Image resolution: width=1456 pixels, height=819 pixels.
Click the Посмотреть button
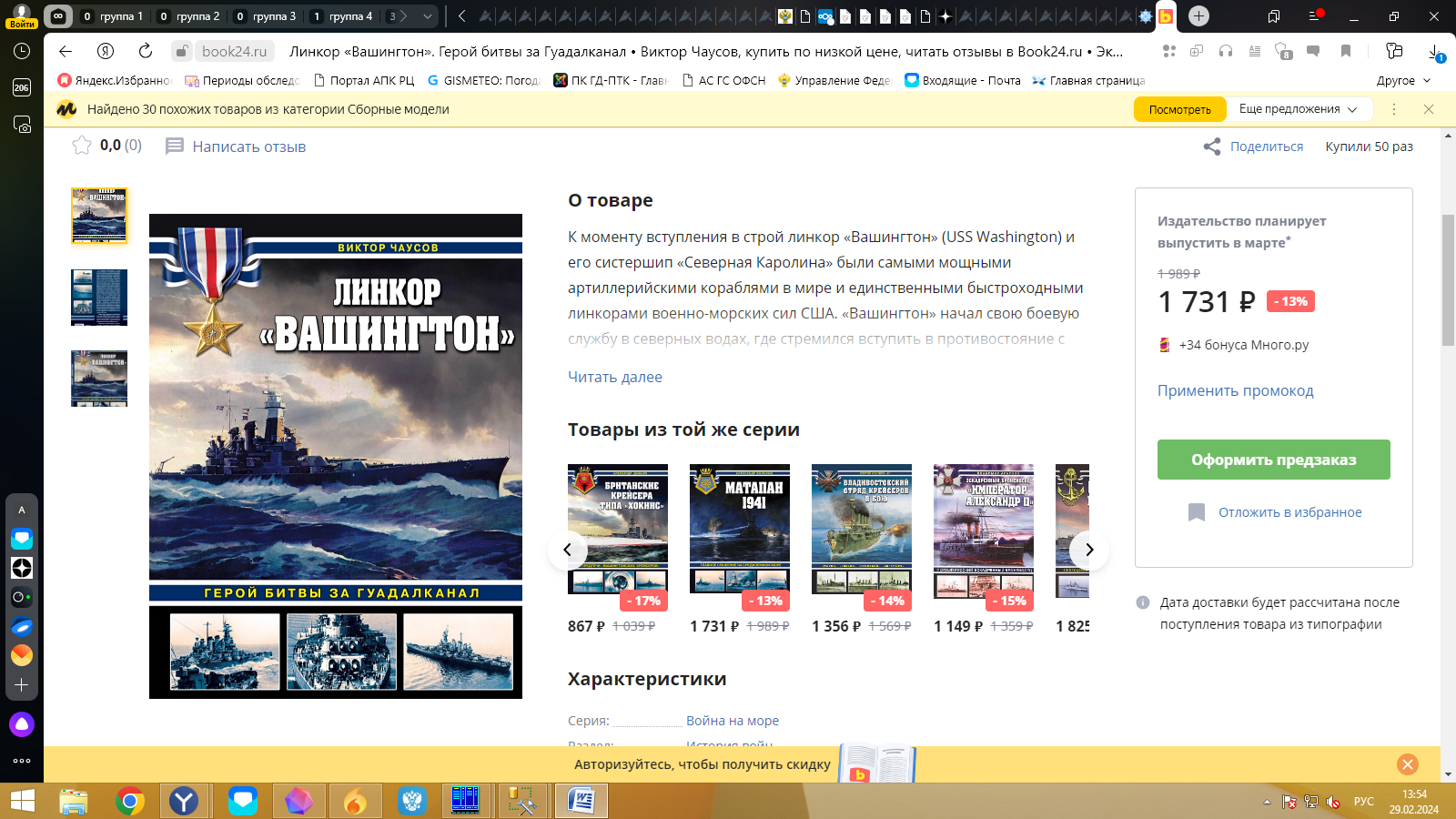pyautogui.click(x=1180, y=109)
